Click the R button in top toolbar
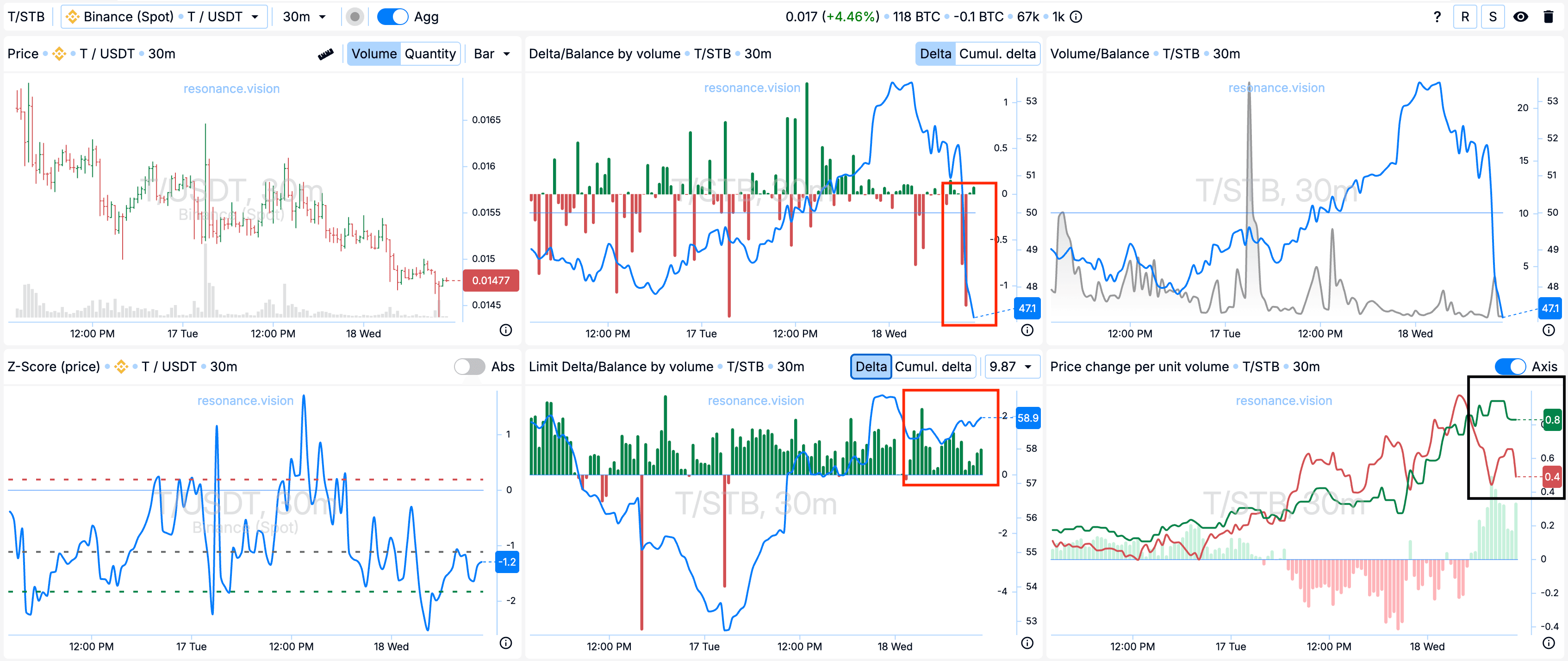Screen dimensions: 1568x661 1465,17
